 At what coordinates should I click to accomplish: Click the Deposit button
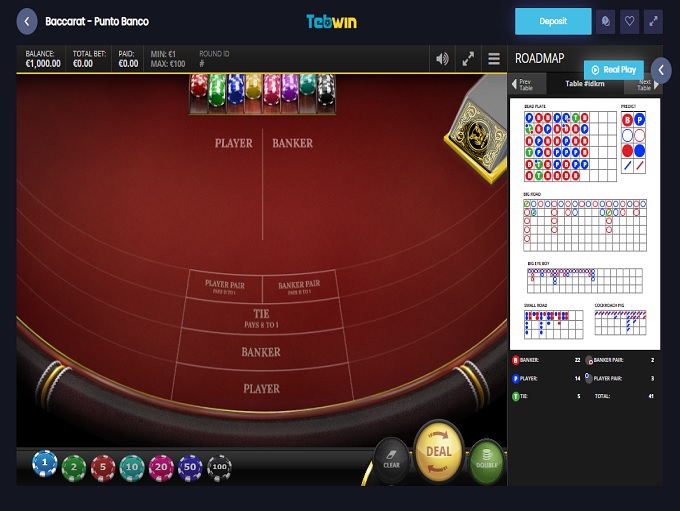pyautogui.click(x=553, y=21)
